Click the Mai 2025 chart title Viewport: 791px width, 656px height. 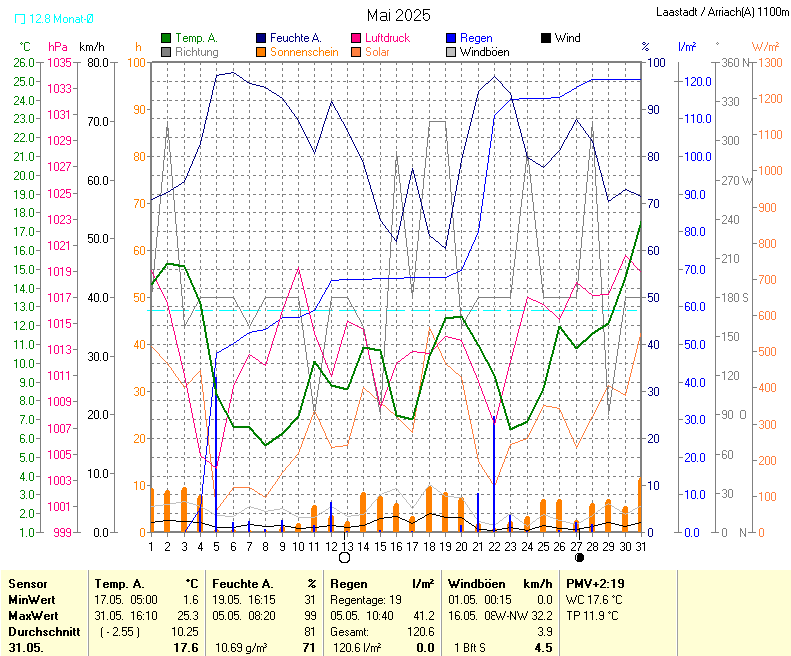tap(398, 15)
